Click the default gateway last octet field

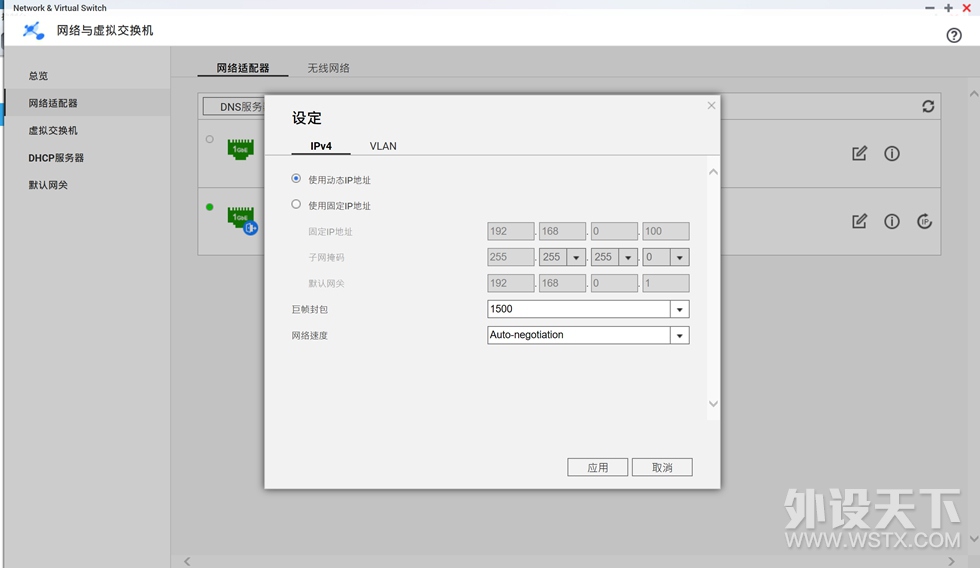pos(666,283)
